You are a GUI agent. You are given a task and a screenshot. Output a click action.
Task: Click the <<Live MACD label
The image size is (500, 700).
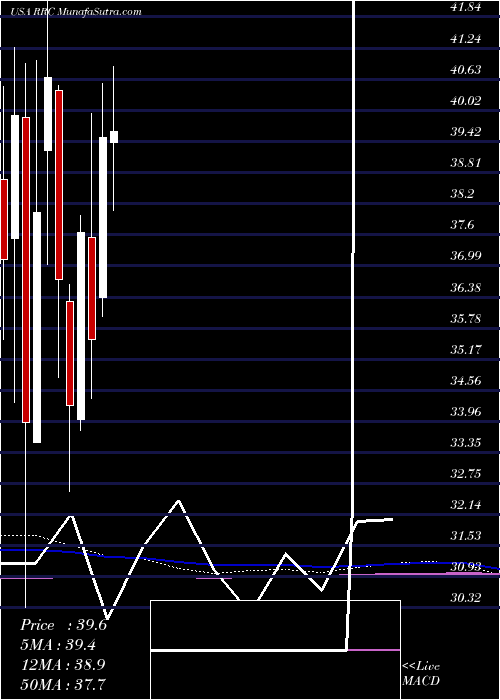pos(421,673)
